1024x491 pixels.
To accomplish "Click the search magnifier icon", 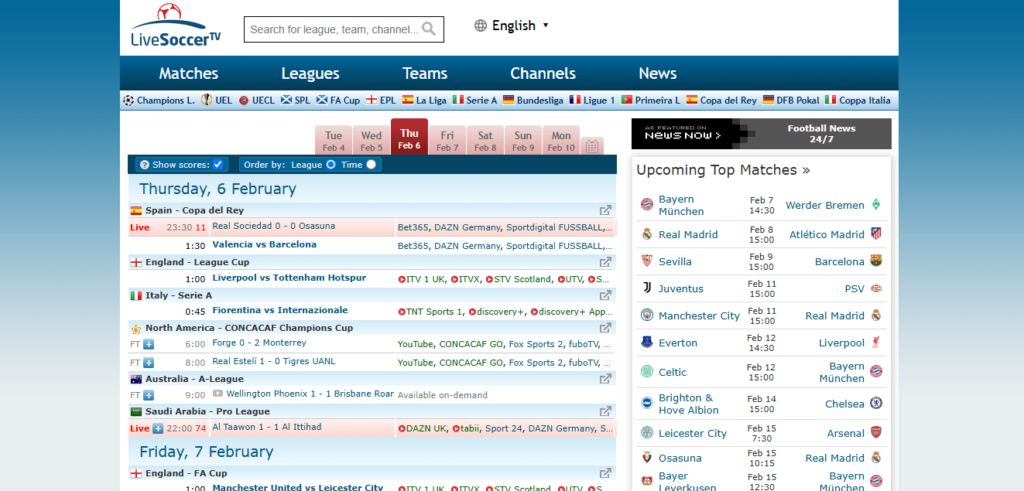I will click(x=428, y=29).
